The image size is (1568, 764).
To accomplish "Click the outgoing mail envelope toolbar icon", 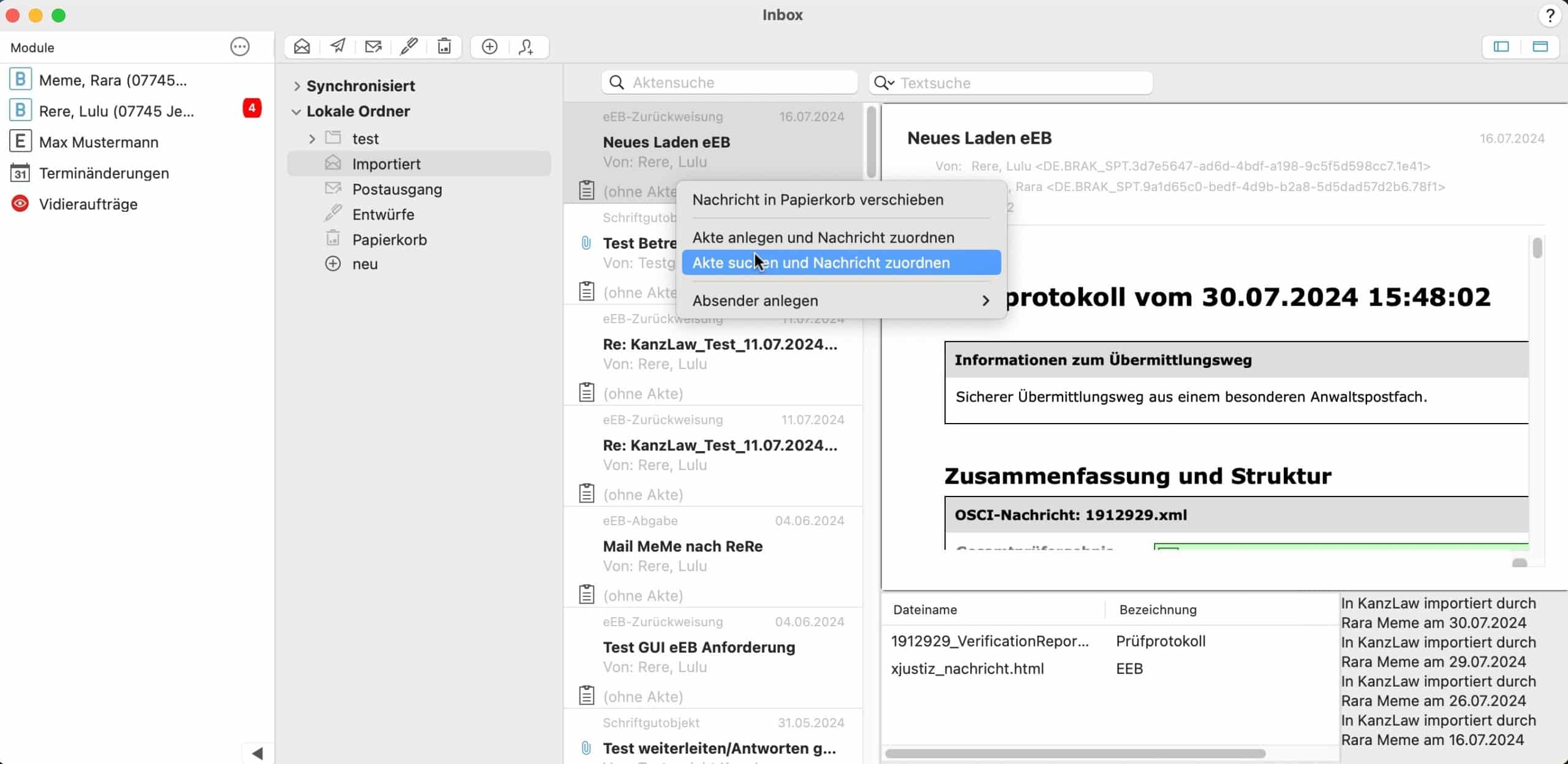I will (x=373, y=47).
